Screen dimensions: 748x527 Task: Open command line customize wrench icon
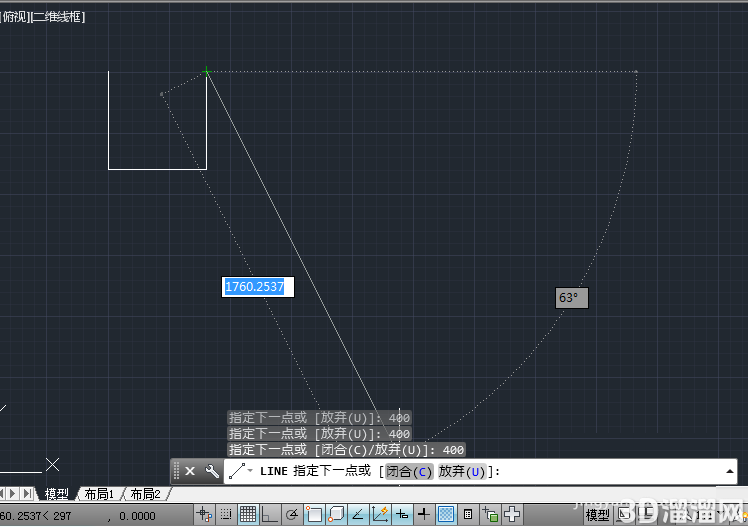[212, 471]
